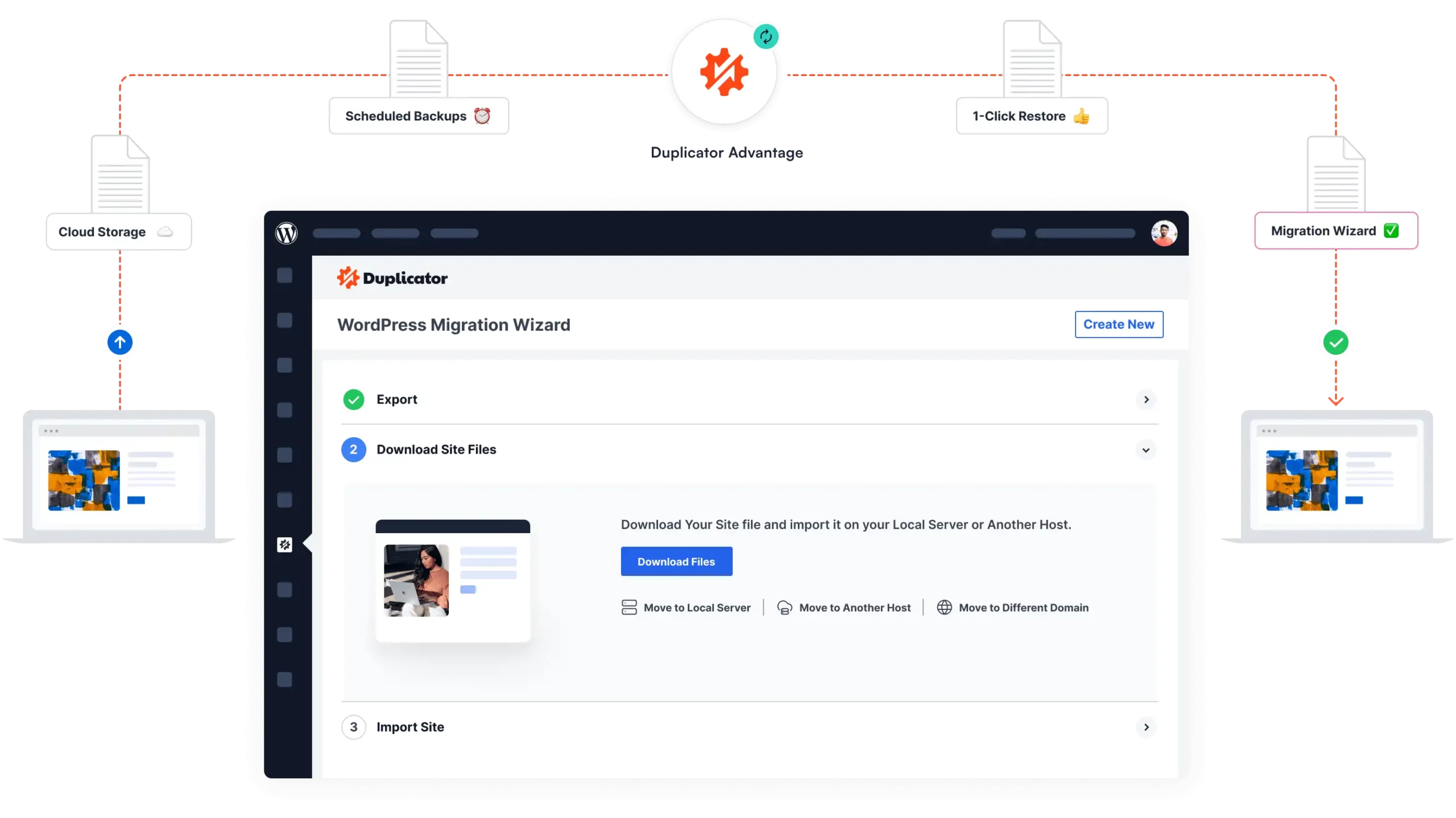Click the Cloud Storage upload arrow
This screenshot has width=1456, height=818.
click(x=120, y=343)
